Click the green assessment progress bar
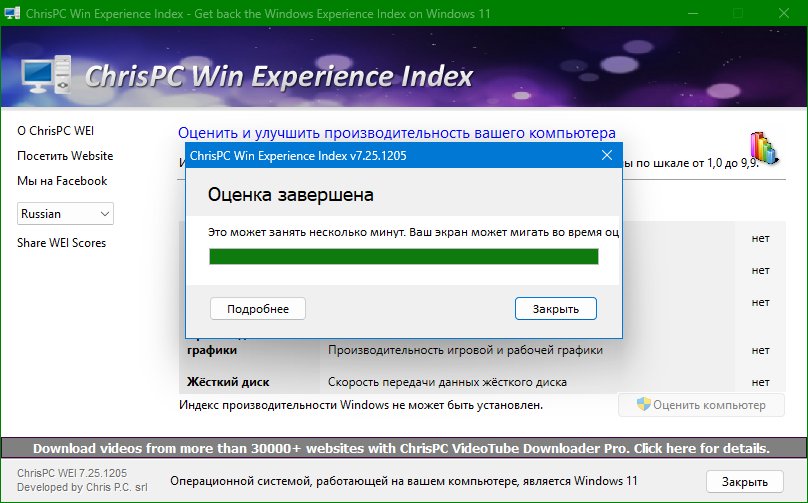 403,257
